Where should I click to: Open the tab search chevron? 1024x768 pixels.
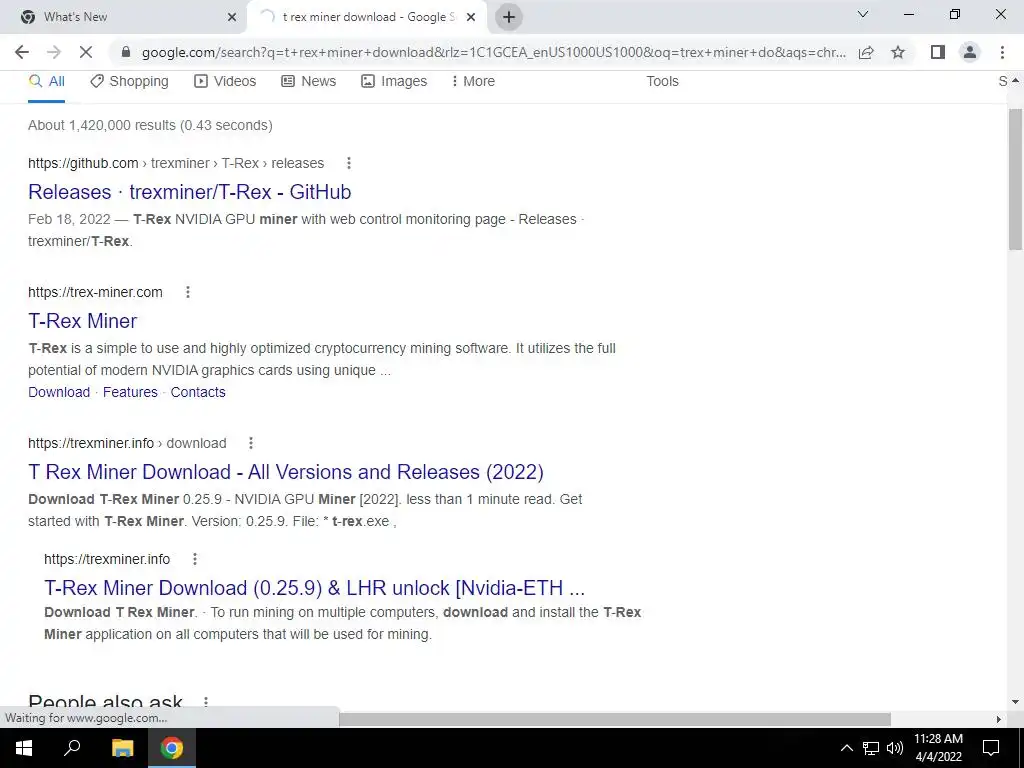[863, 14]
